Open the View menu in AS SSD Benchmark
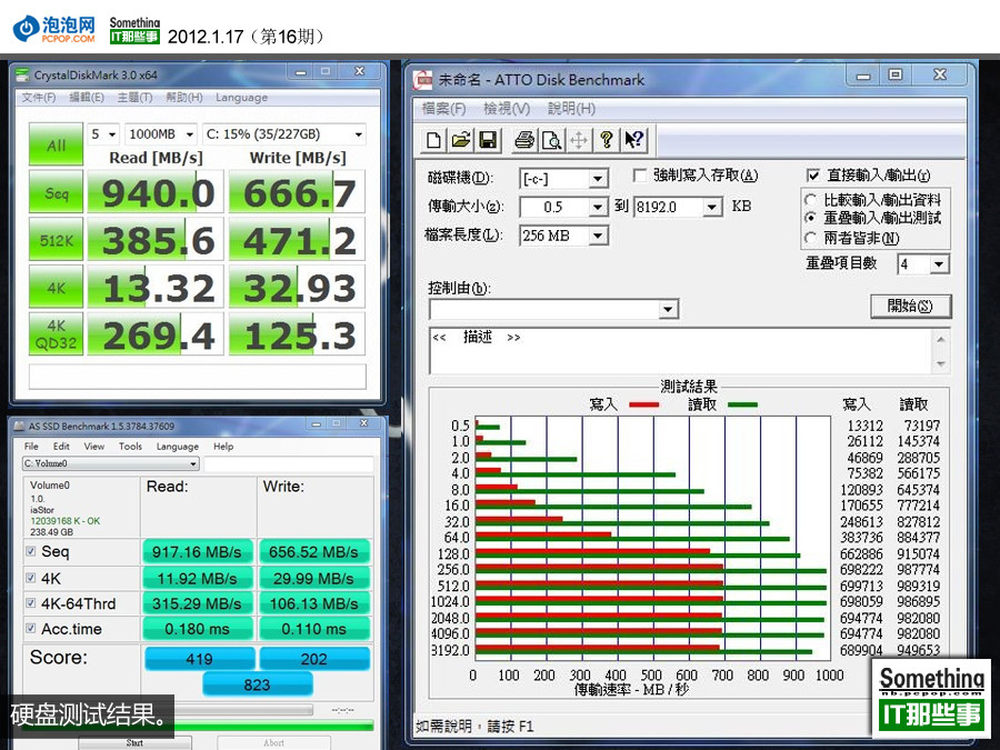This screenshot has height=750, width=1000. tap(94, 446)
